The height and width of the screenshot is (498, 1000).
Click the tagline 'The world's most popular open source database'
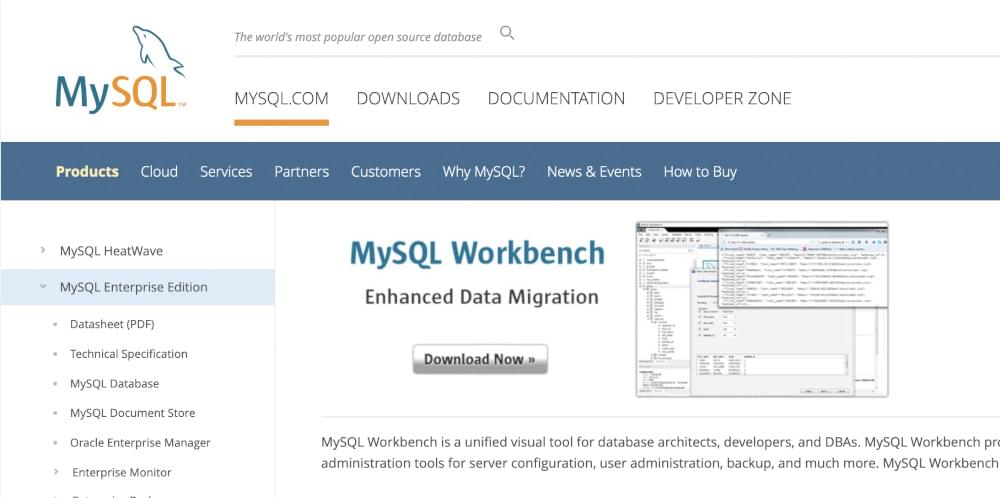pos(358,37)
